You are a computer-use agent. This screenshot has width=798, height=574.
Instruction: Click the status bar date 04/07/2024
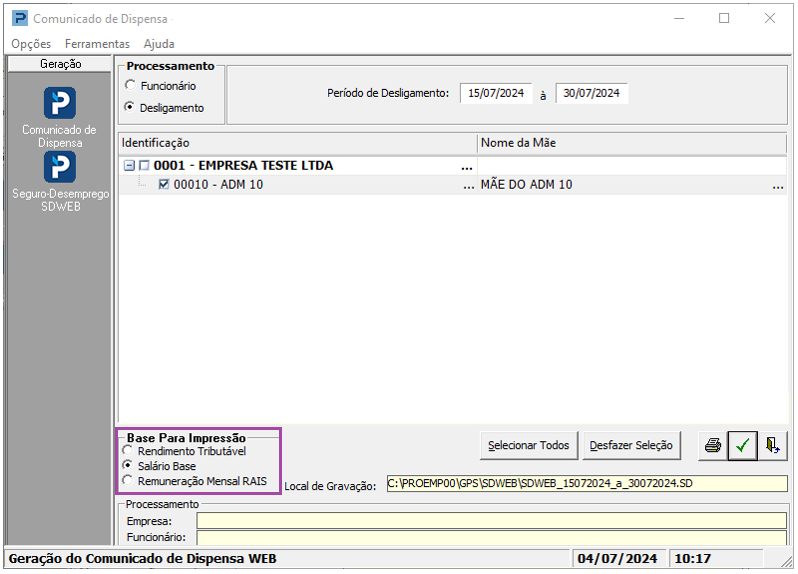[617, 559]
